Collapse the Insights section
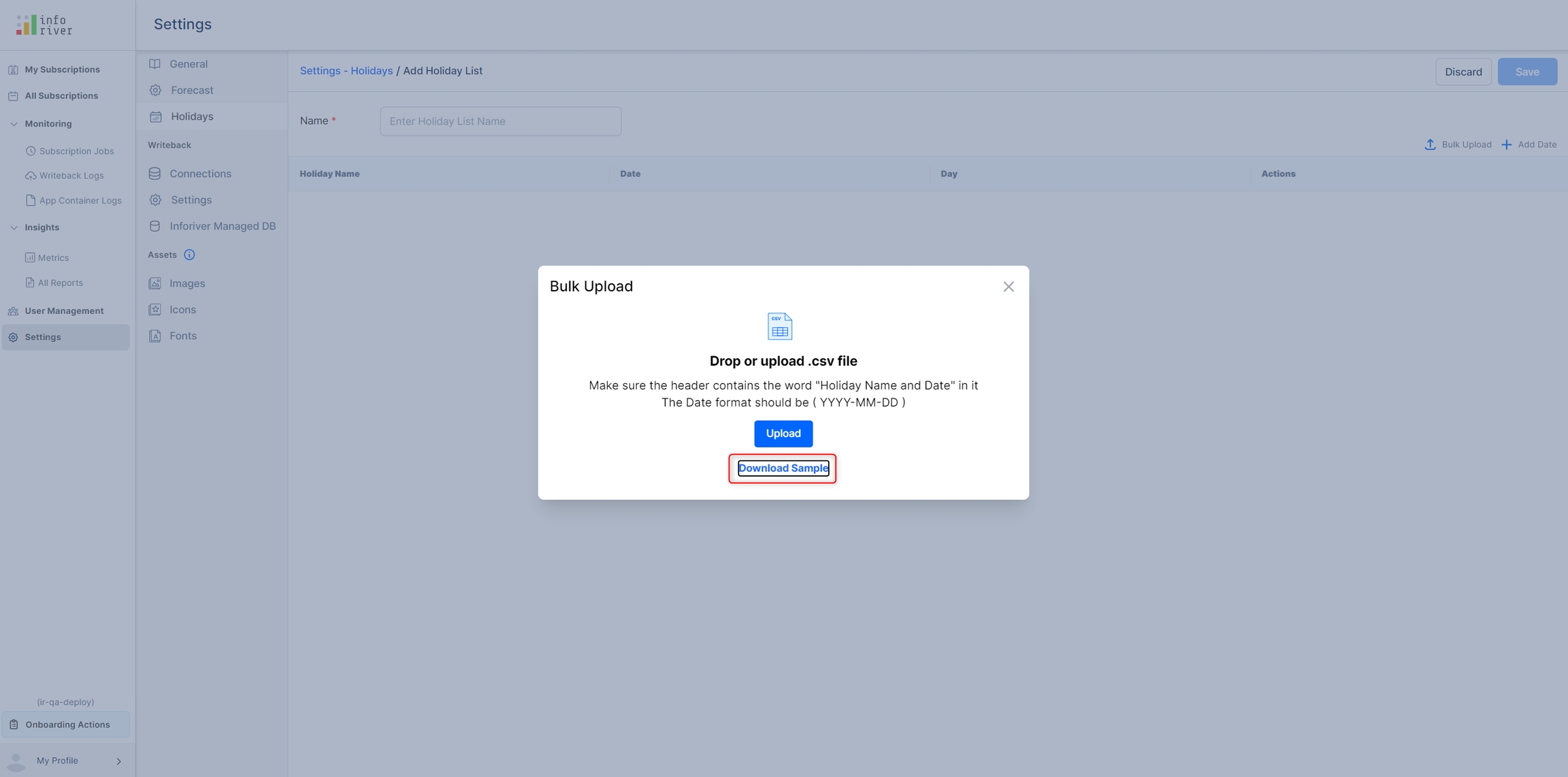 (x=14, y=227)
